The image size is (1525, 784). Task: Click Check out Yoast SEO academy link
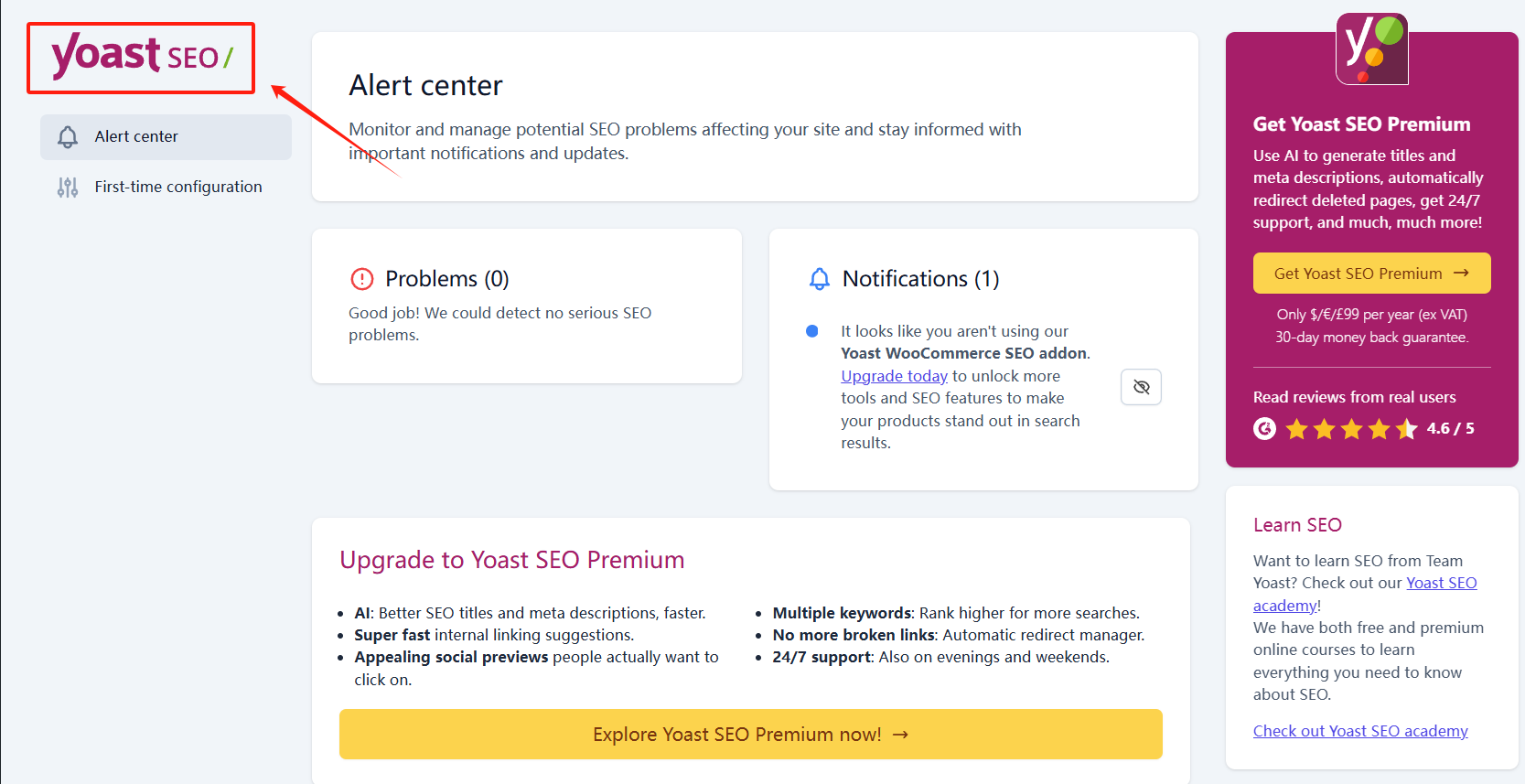[x=1359, y=731]
